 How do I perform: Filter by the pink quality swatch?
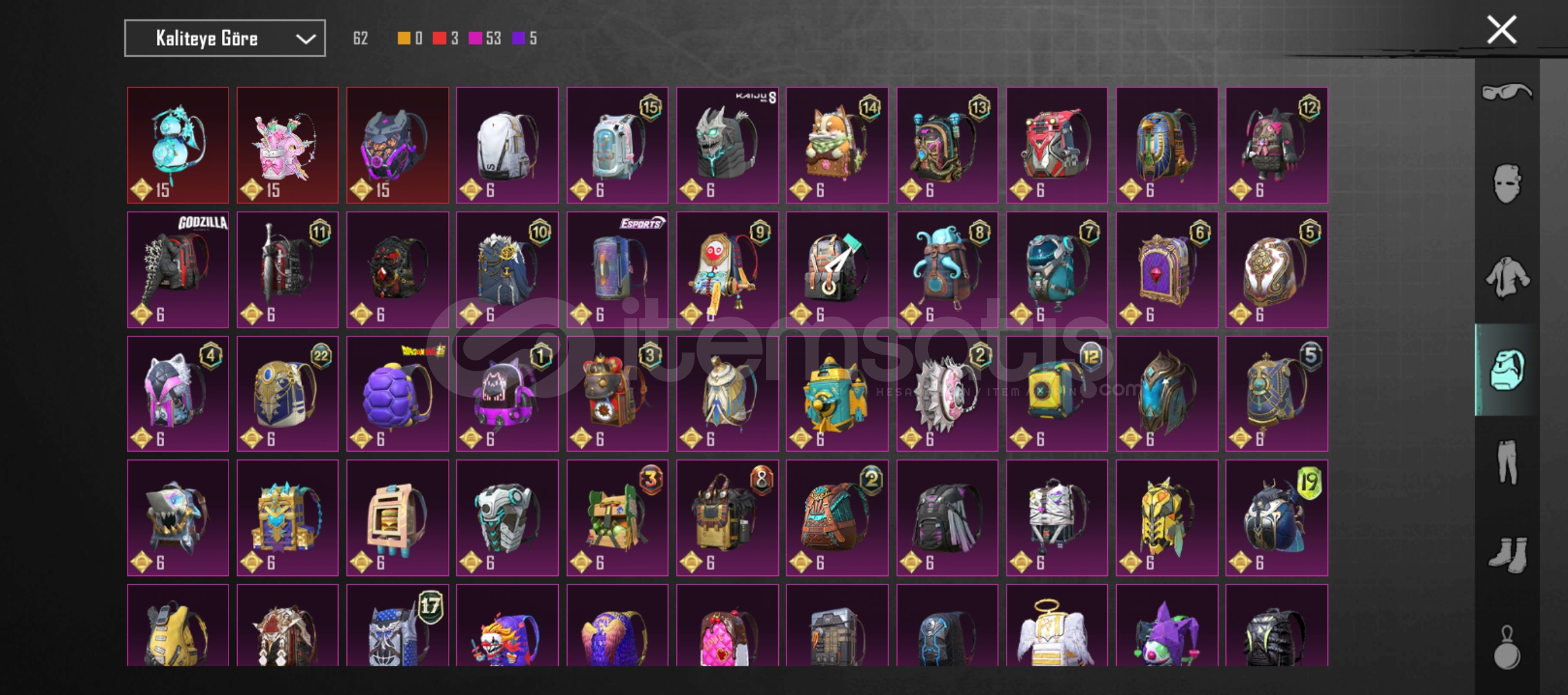click(x=475, y=38)
